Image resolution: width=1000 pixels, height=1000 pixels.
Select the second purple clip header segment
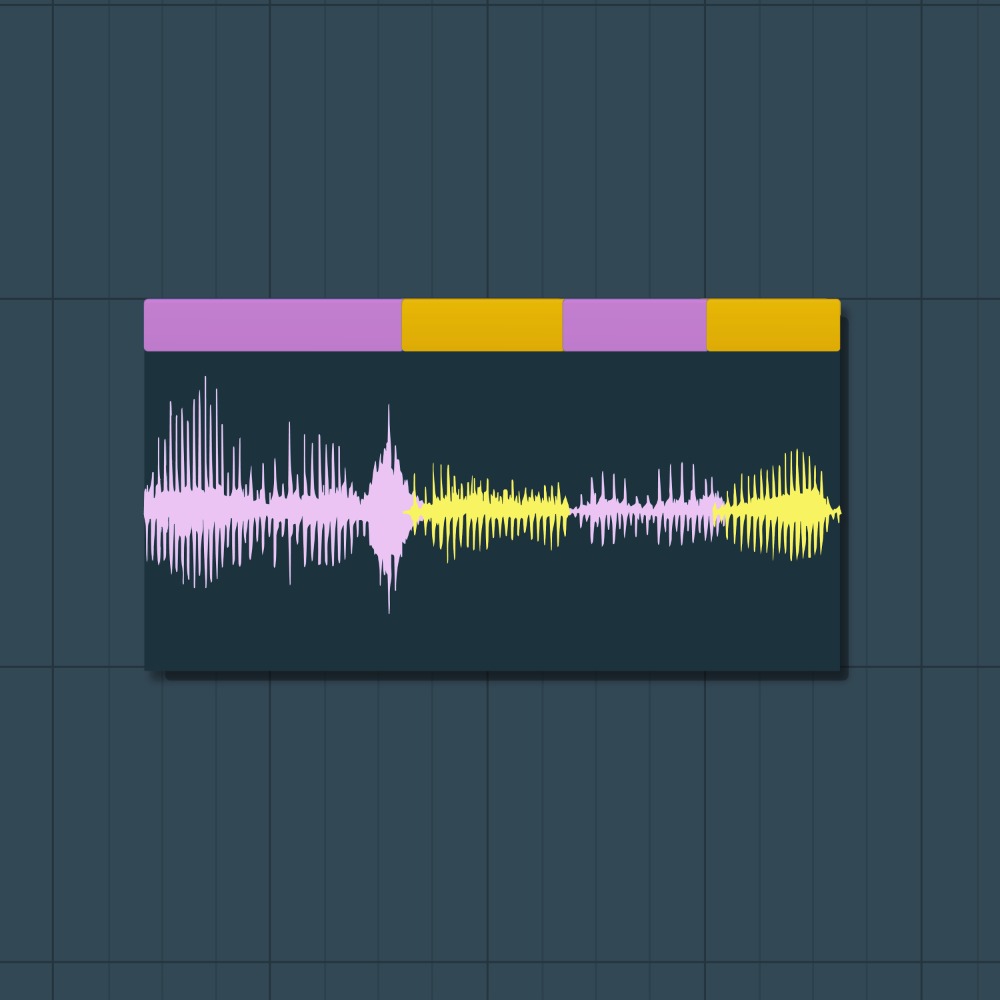tap(635, 325)
